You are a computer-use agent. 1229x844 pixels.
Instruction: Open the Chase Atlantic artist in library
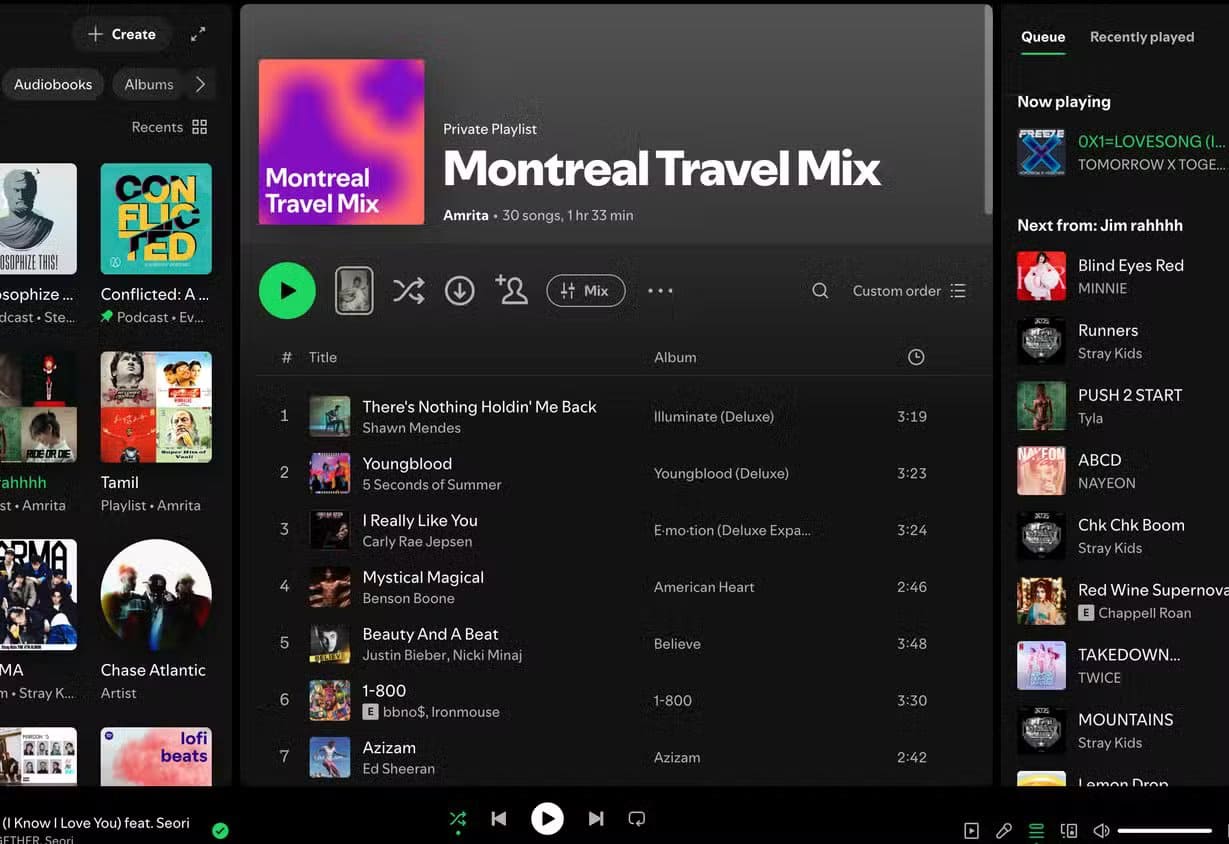[x=156, y=621]
